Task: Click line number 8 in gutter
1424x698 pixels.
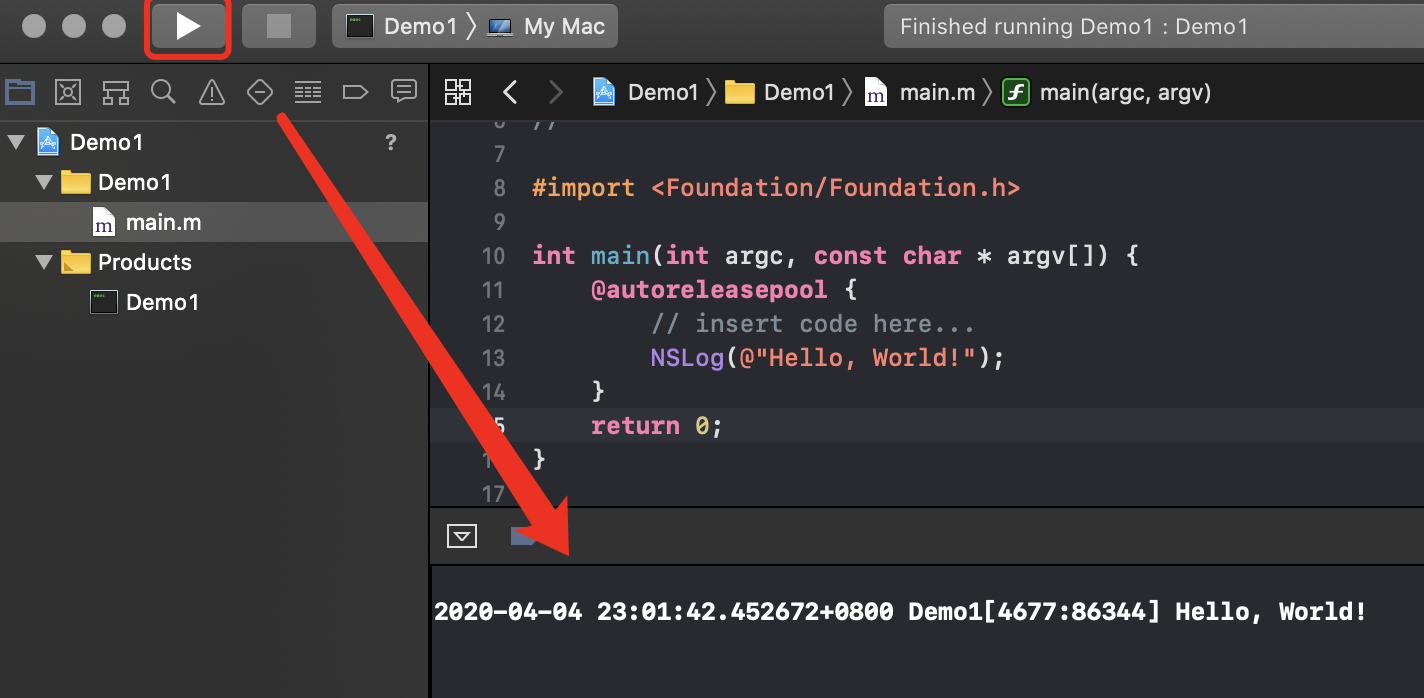Action: pyautogui.click(x=500, y=188)
